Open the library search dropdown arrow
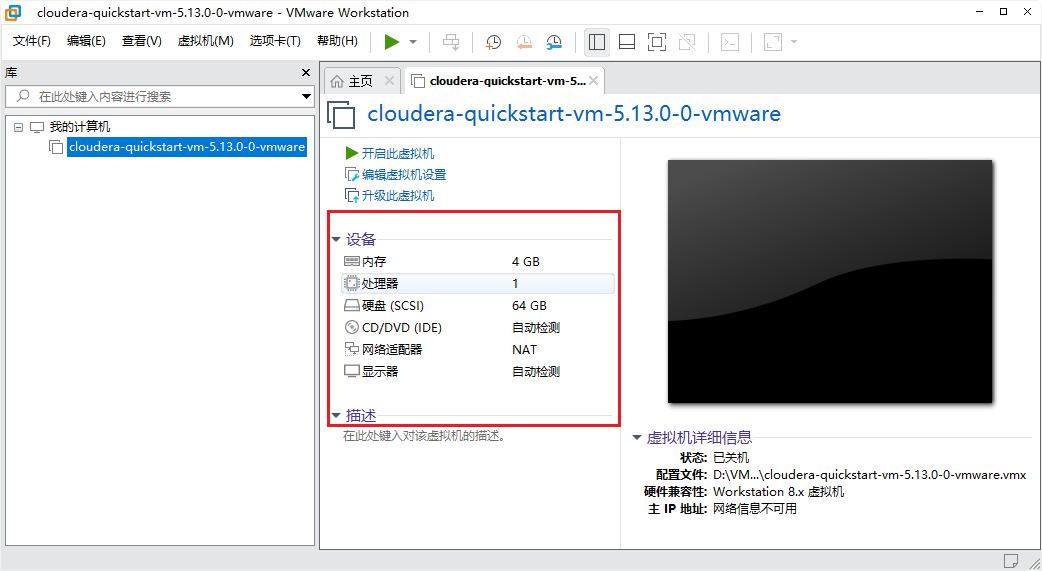This screenshot has width=1042, height=571. coord(306,96)
